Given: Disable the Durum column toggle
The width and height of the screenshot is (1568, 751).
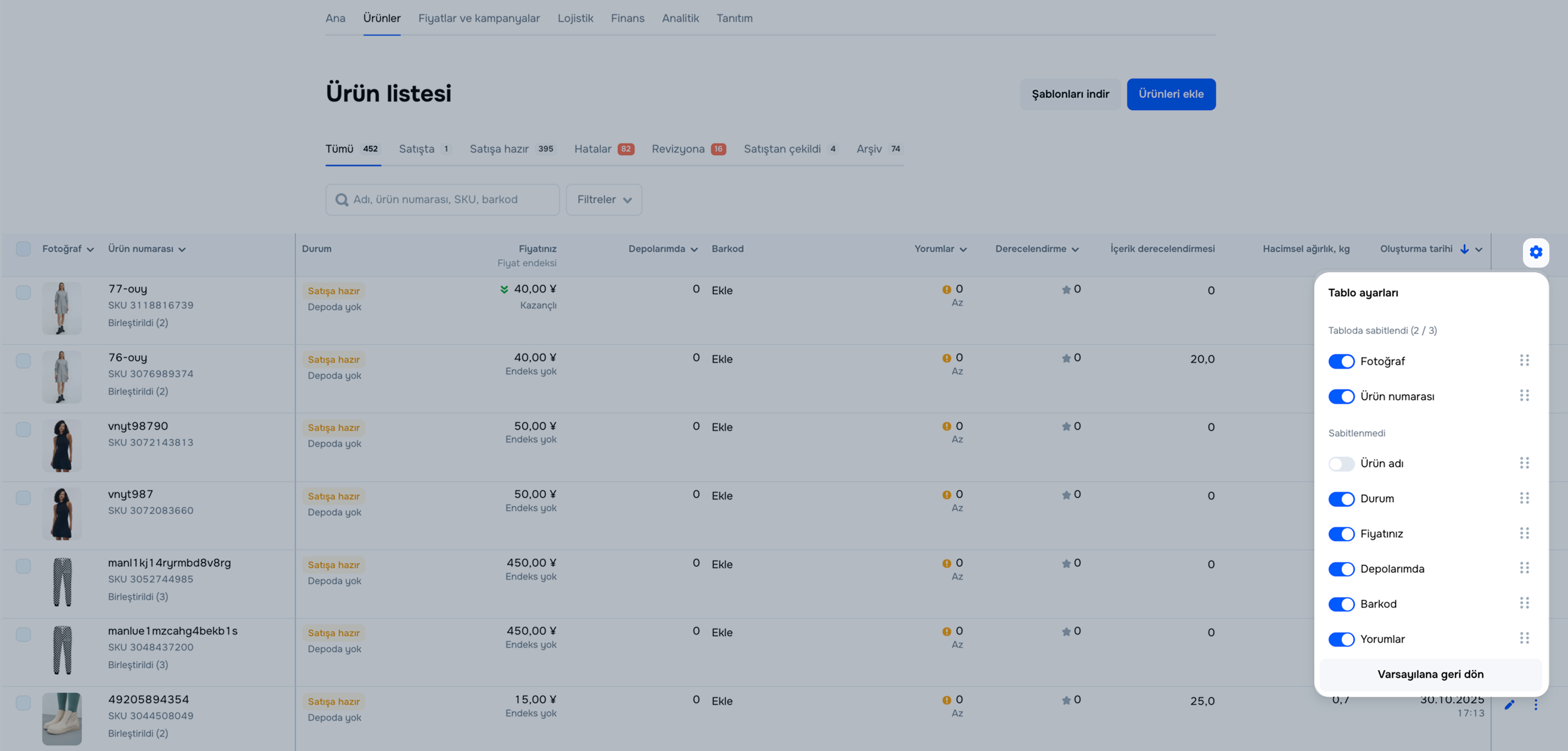Looking at the screenshot, I should 1341,498.
